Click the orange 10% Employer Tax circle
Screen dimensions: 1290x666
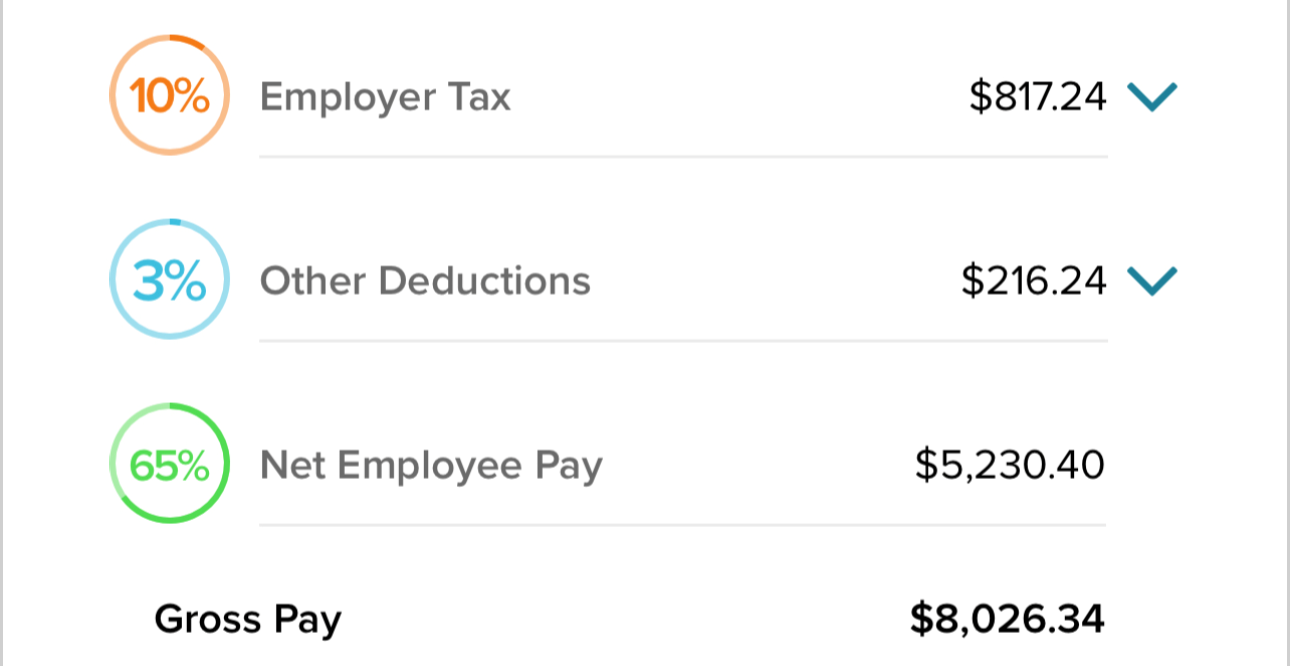click(x=169, y=96)
